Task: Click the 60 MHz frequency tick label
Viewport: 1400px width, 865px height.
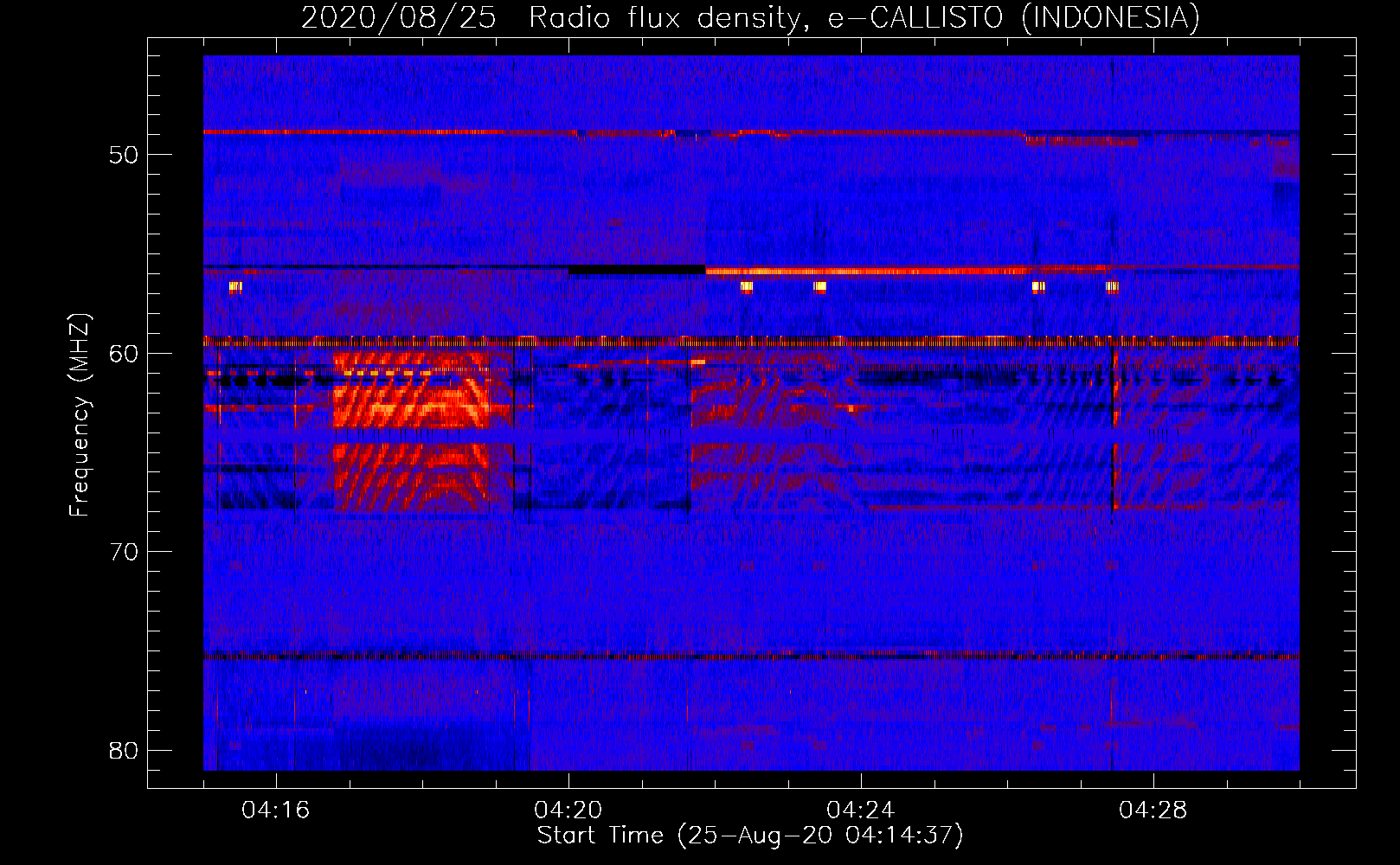Action: [124, 353]
